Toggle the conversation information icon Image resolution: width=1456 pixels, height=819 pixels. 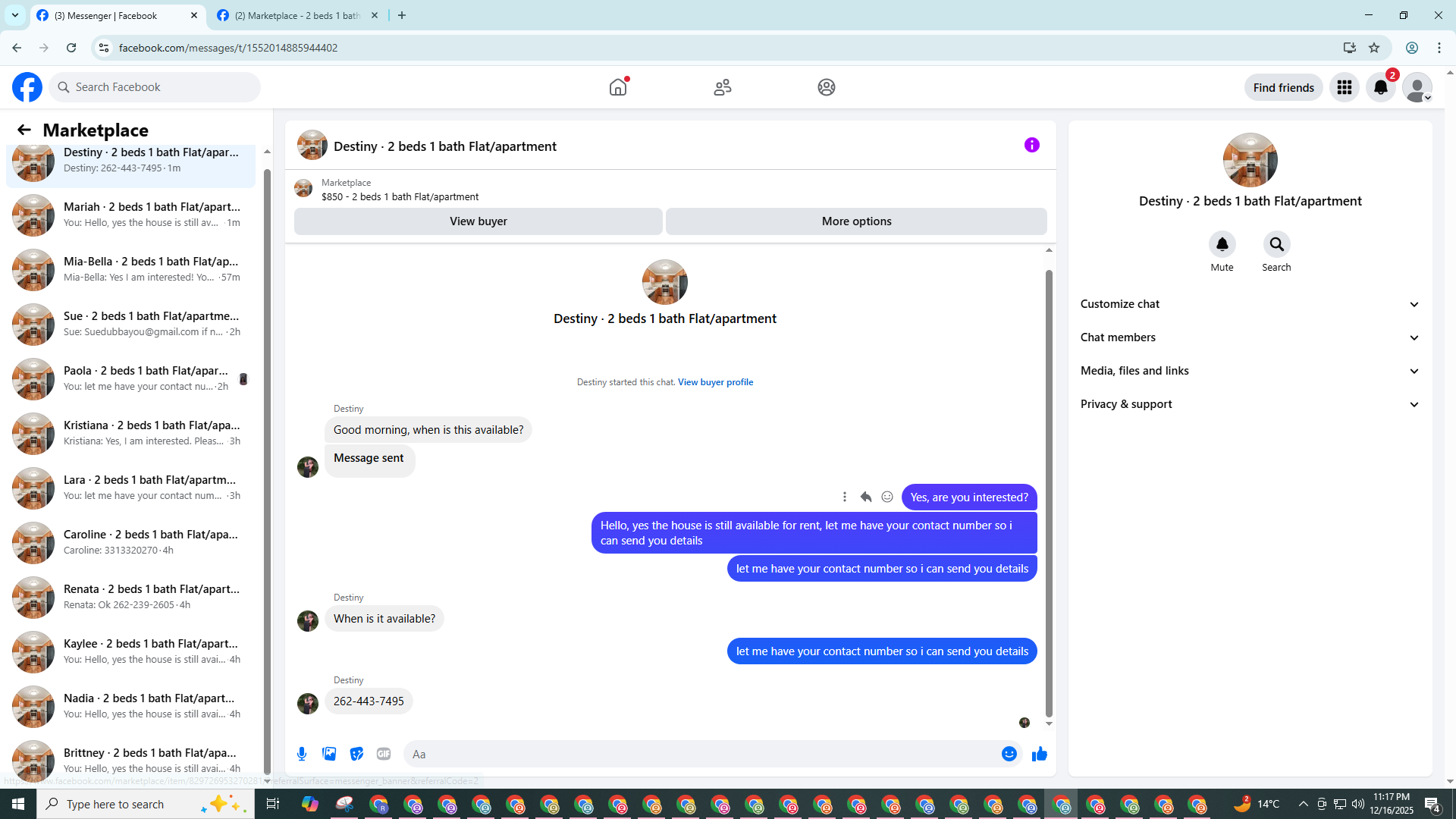pos(1032,145)
